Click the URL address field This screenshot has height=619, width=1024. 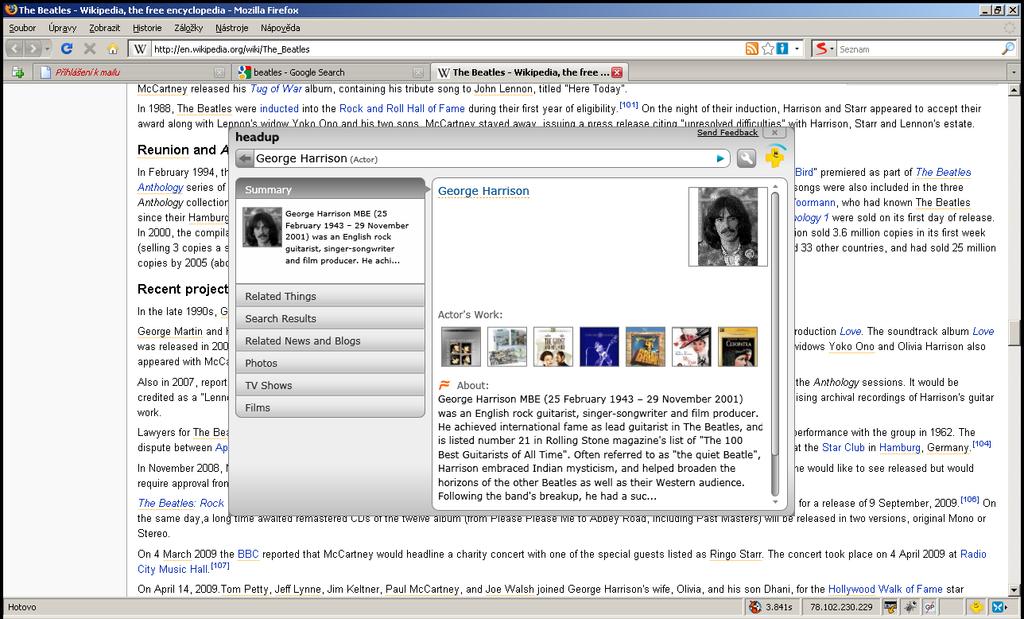tap(447, 49)
